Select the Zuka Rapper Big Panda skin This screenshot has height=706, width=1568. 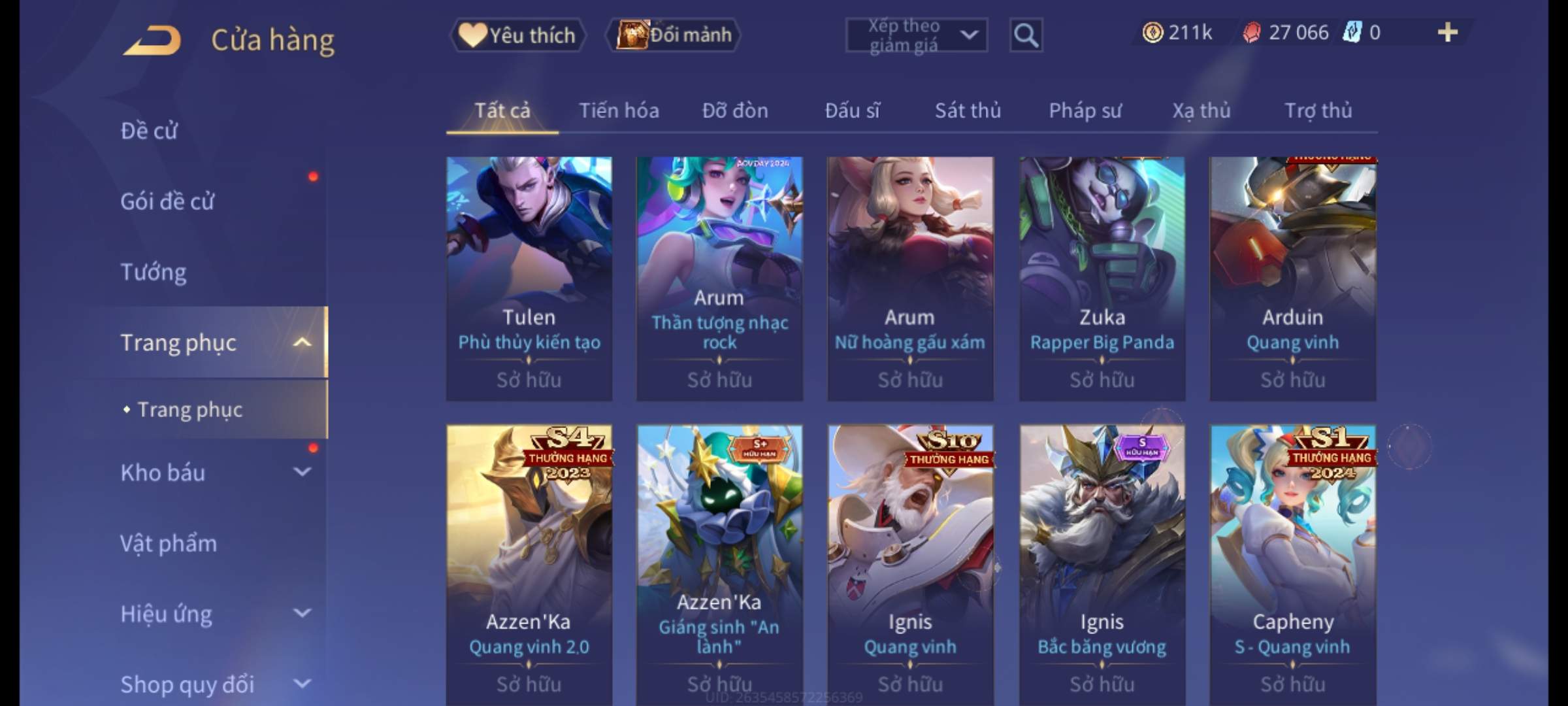click(1102, 278)
